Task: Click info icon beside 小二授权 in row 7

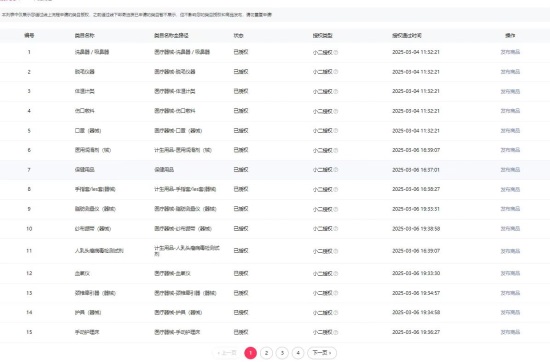Action: point(336,170)
